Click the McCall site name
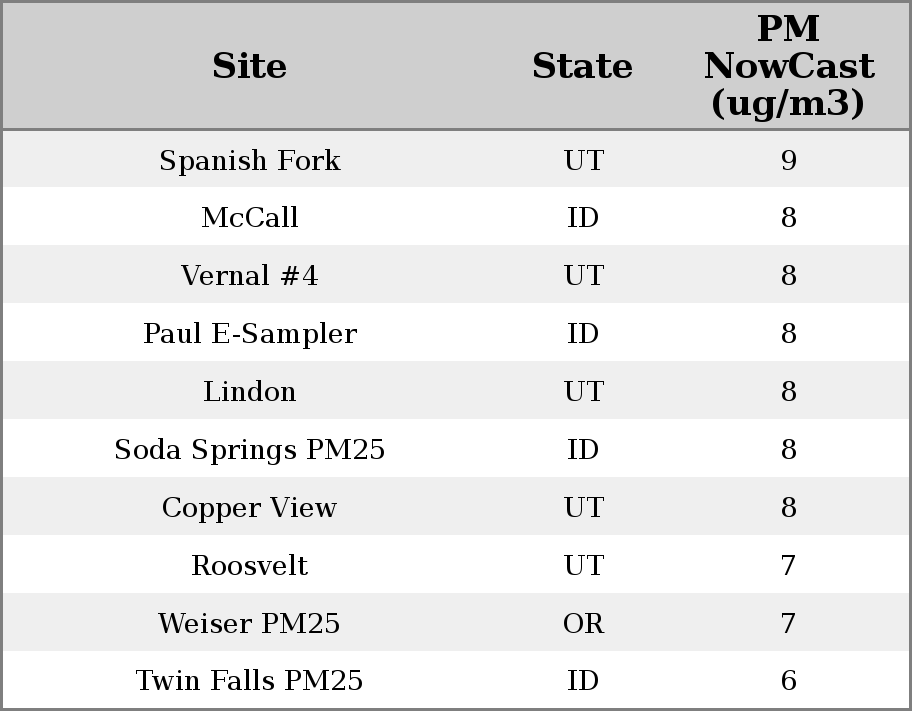The width and height of the screenshot is (912, 711). [x=249, y=218]
